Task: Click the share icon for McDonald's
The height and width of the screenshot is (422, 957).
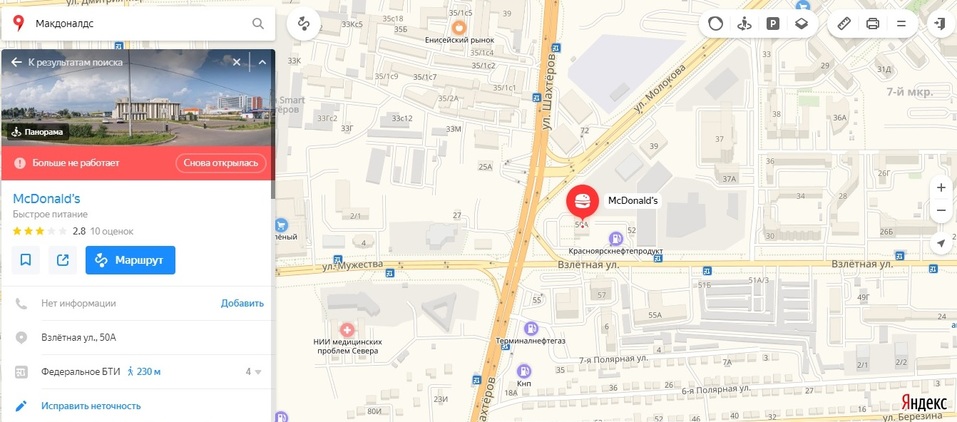Action: coord(62,260)
